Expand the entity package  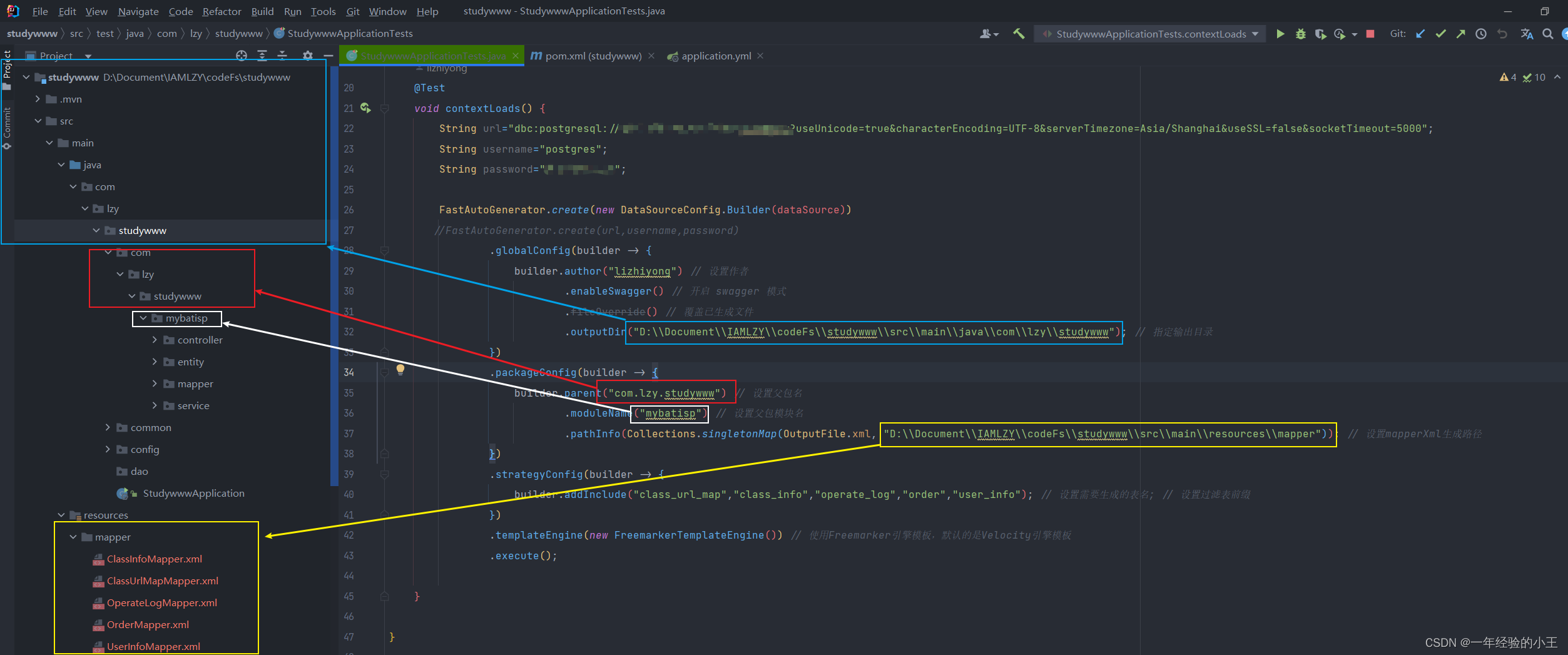(x=155, y=362)
